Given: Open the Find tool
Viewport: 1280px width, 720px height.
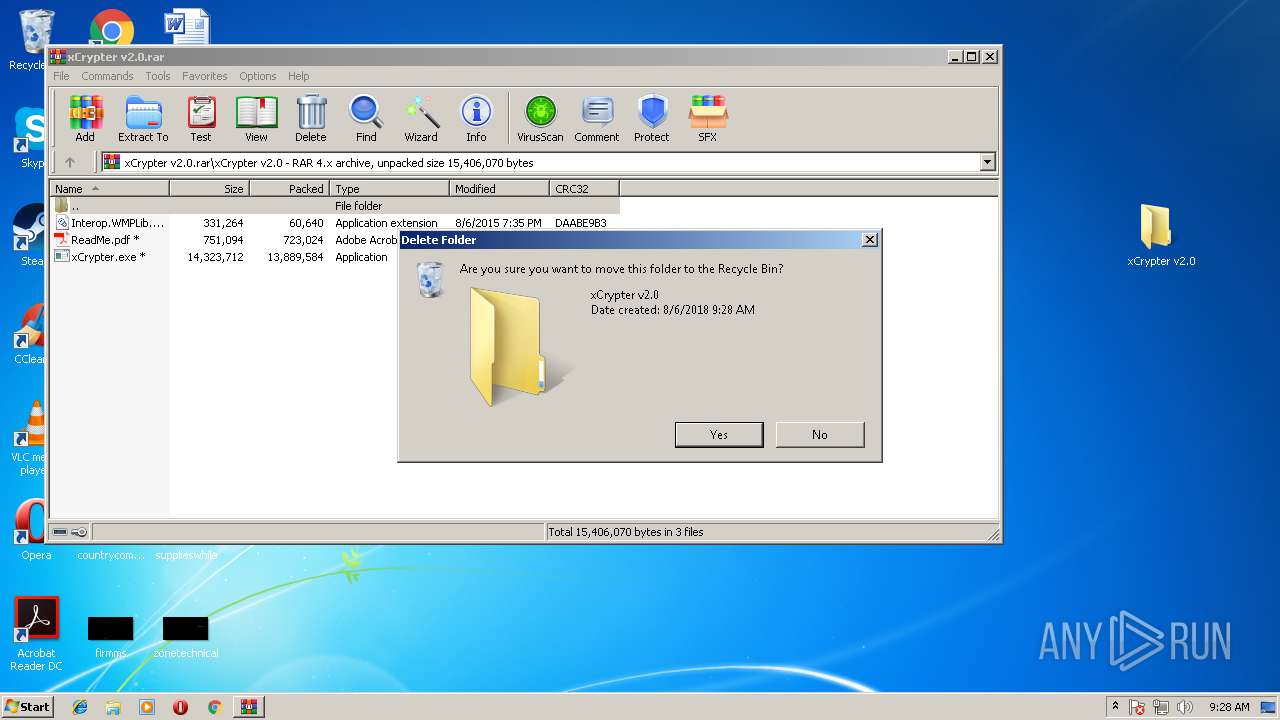Looking at the screenshot, I should [x=366, y=119].
